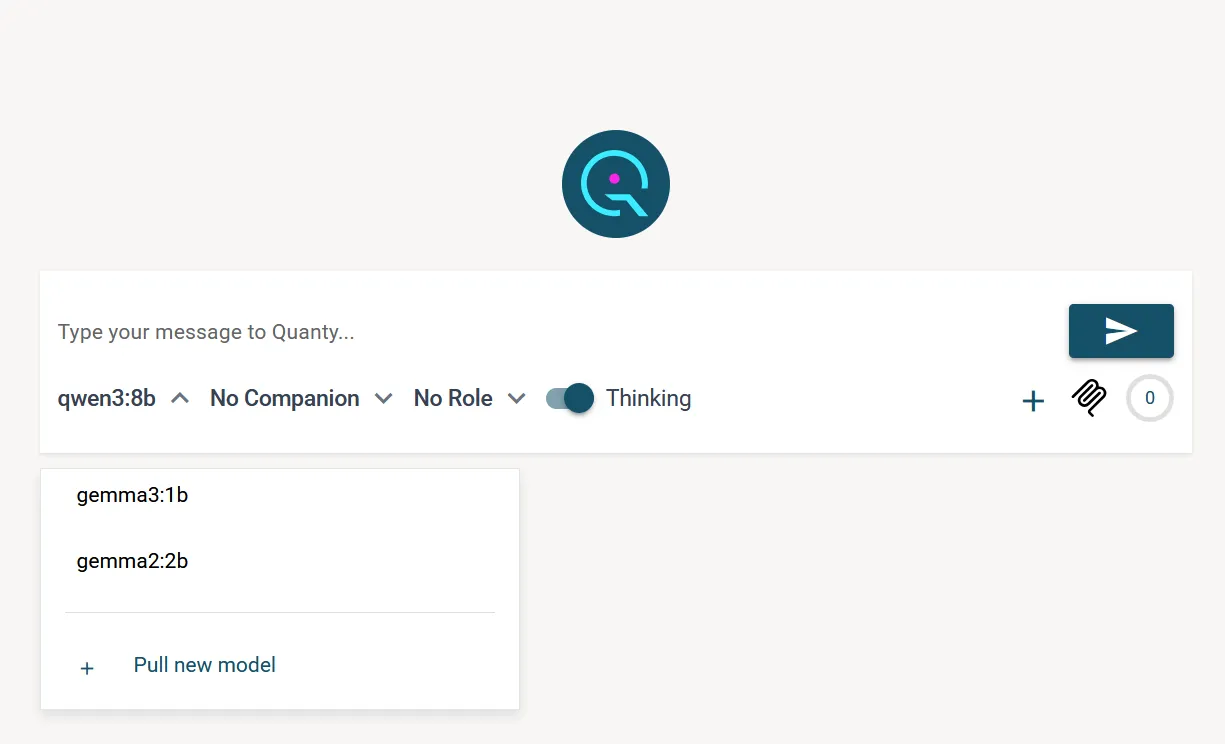Click the circular 0 attachment counter badge
Image resolution: width=1225 pixels, height=744 pixels.
point(1149,398)
